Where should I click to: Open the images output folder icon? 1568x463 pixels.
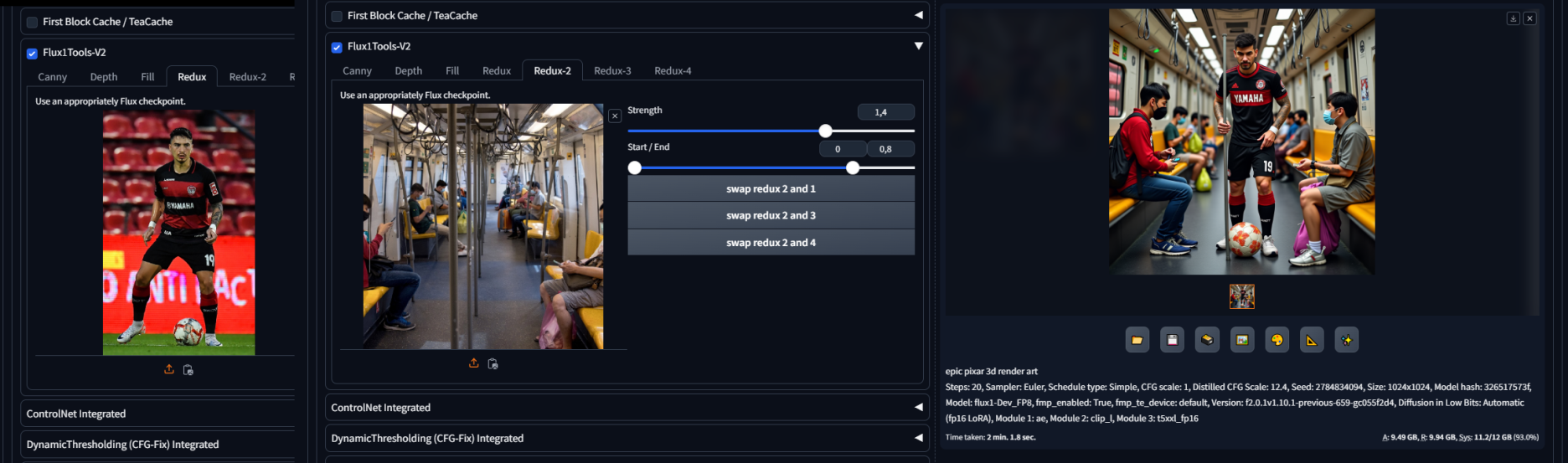tap(1137, 340)
